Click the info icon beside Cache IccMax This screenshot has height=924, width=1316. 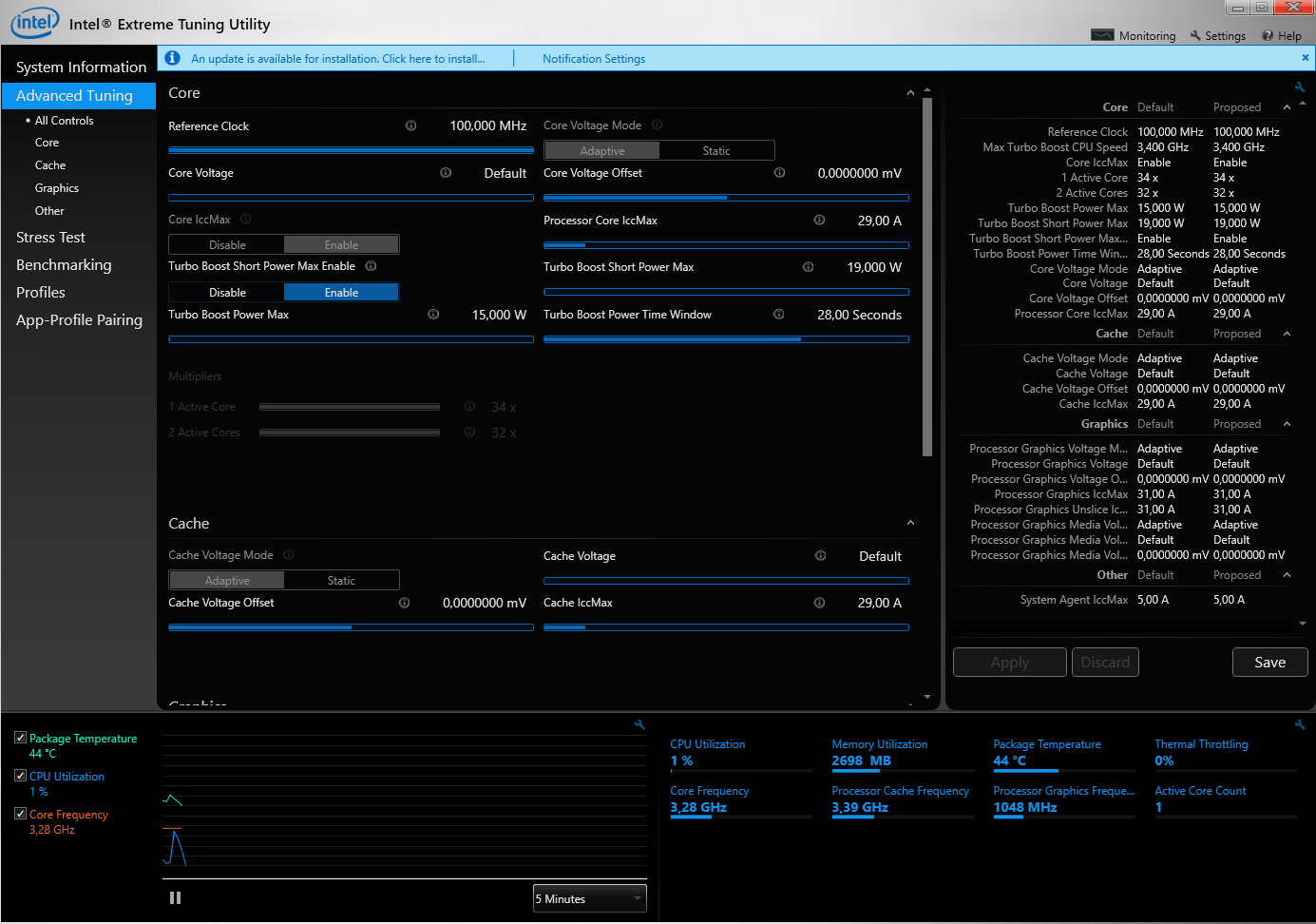[819, 603]
